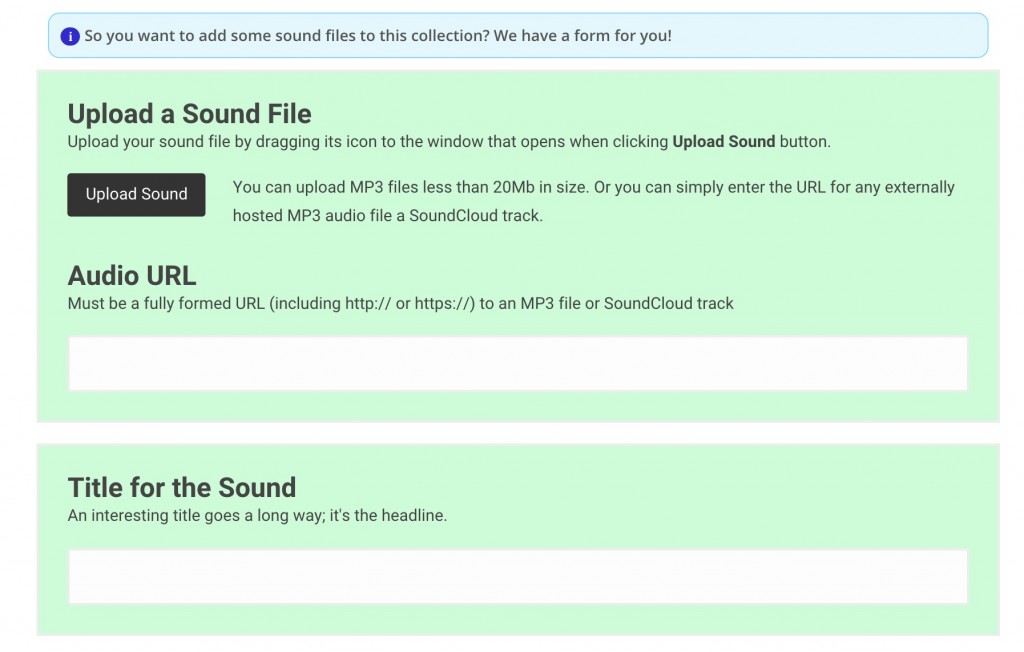Select the 'Upload a Sound File' heading

point(189,113)
